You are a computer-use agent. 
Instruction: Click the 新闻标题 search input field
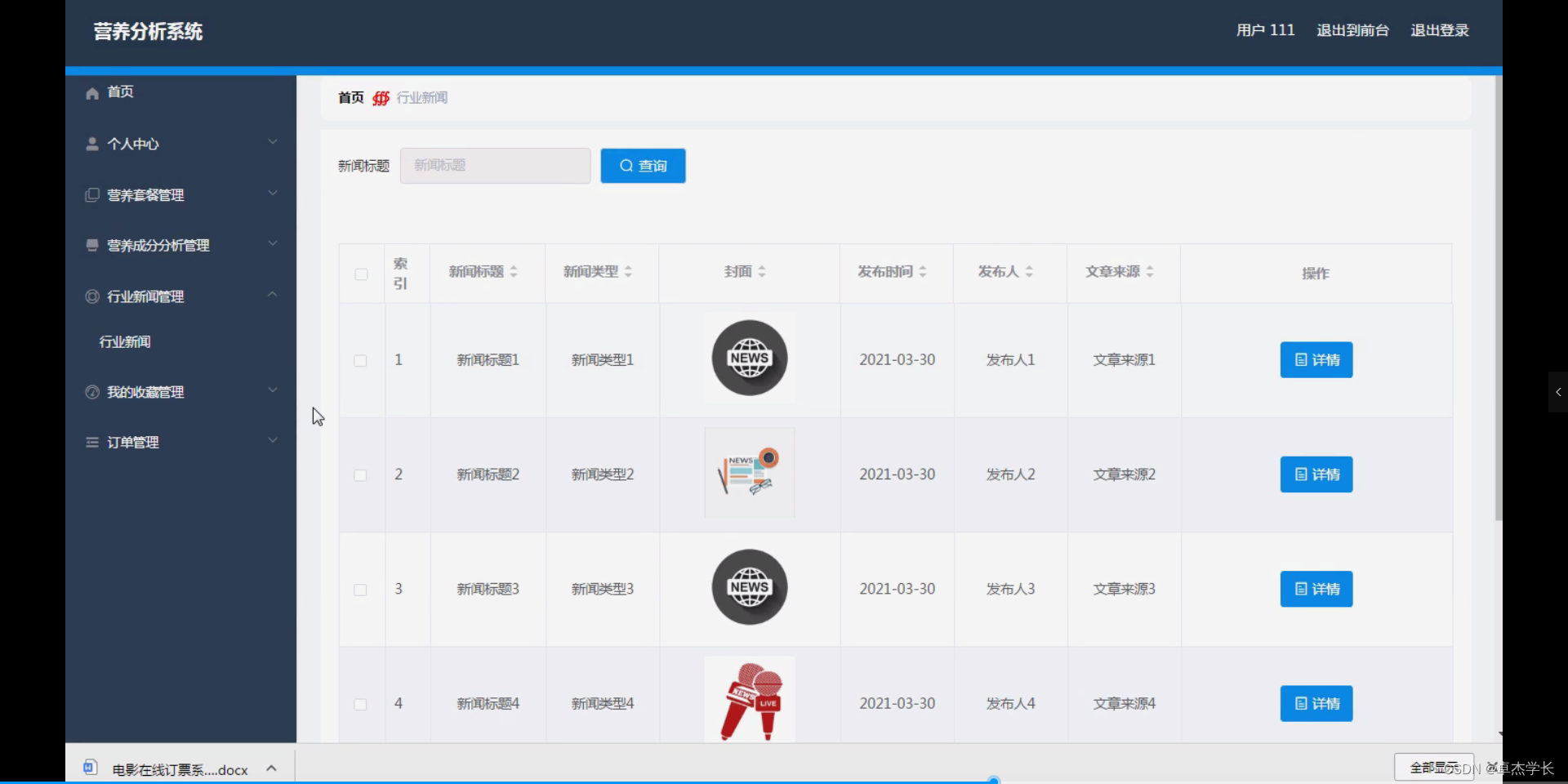click(495, 165)
